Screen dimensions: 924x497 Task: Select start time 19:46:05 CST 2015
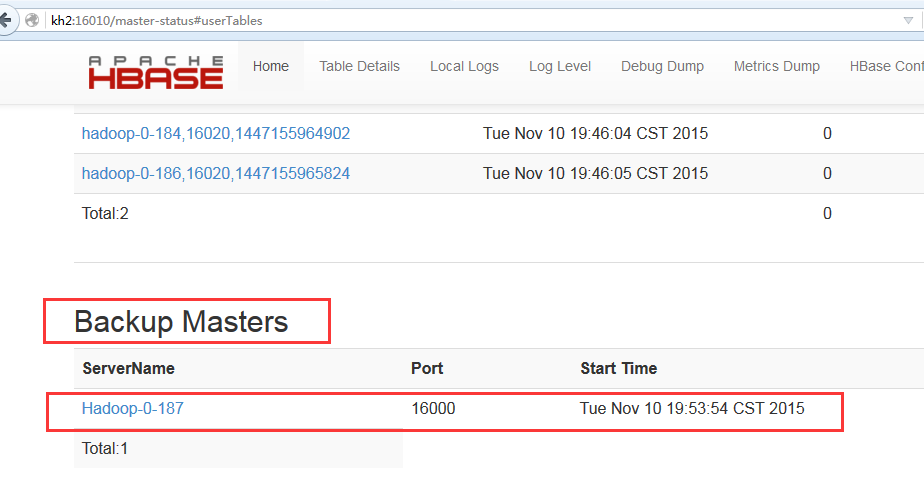[595, 173]
